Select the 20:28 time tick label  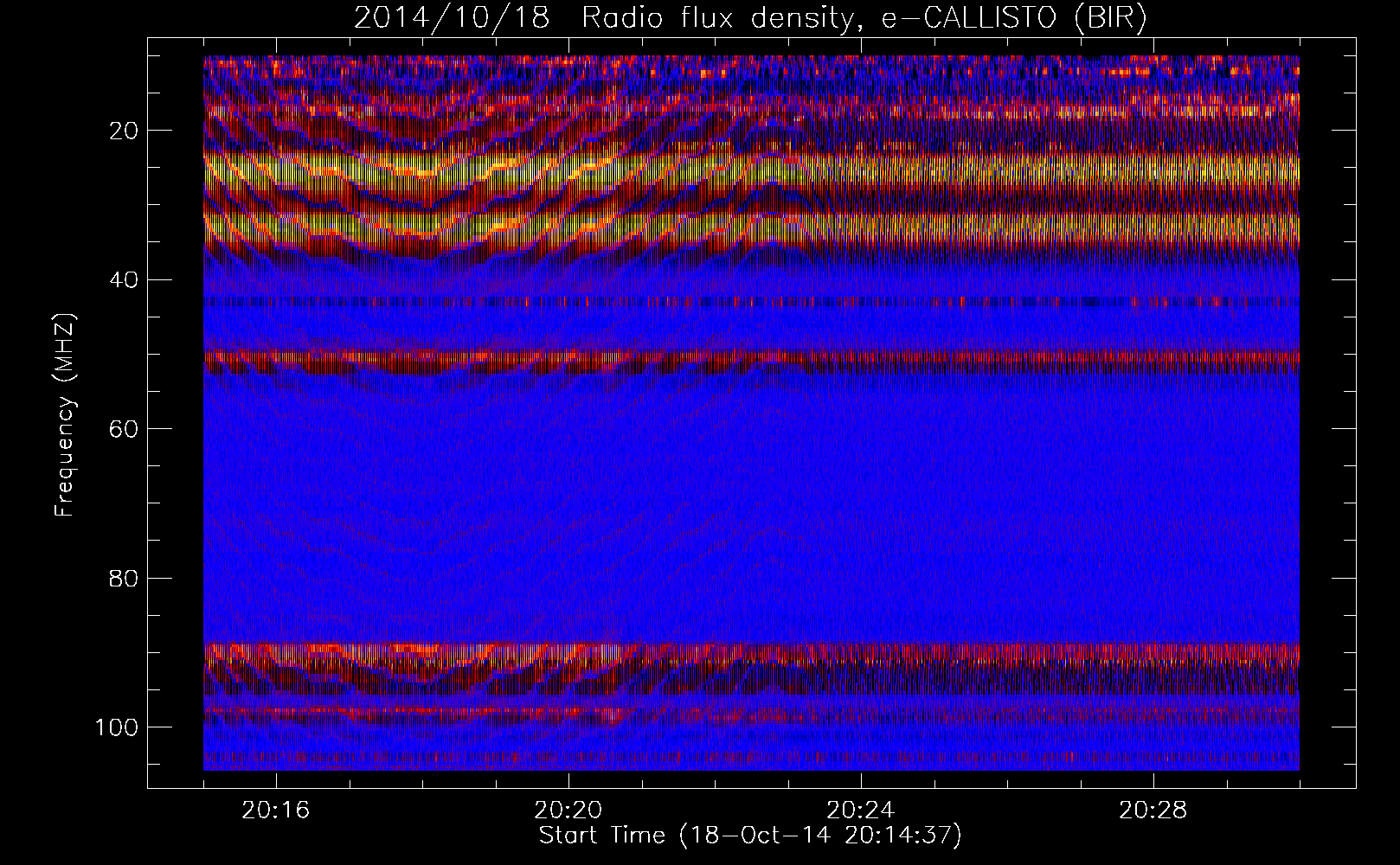point(1153,811)
